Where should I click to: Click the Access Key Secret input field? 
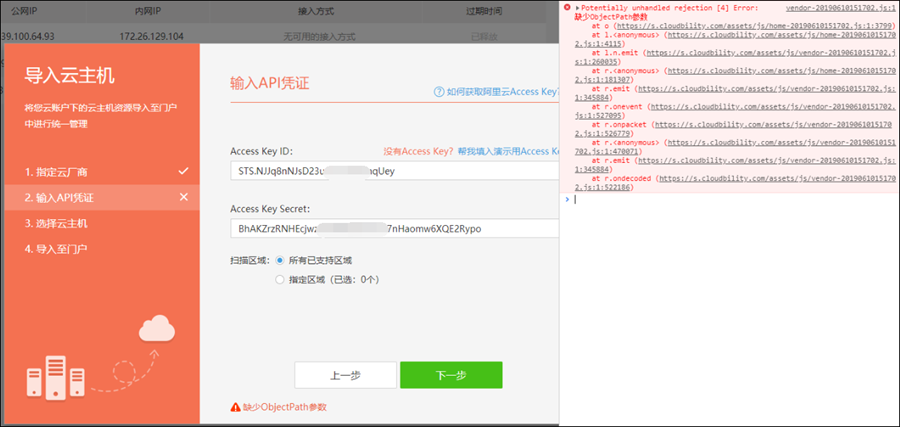(x=392, y=229)
